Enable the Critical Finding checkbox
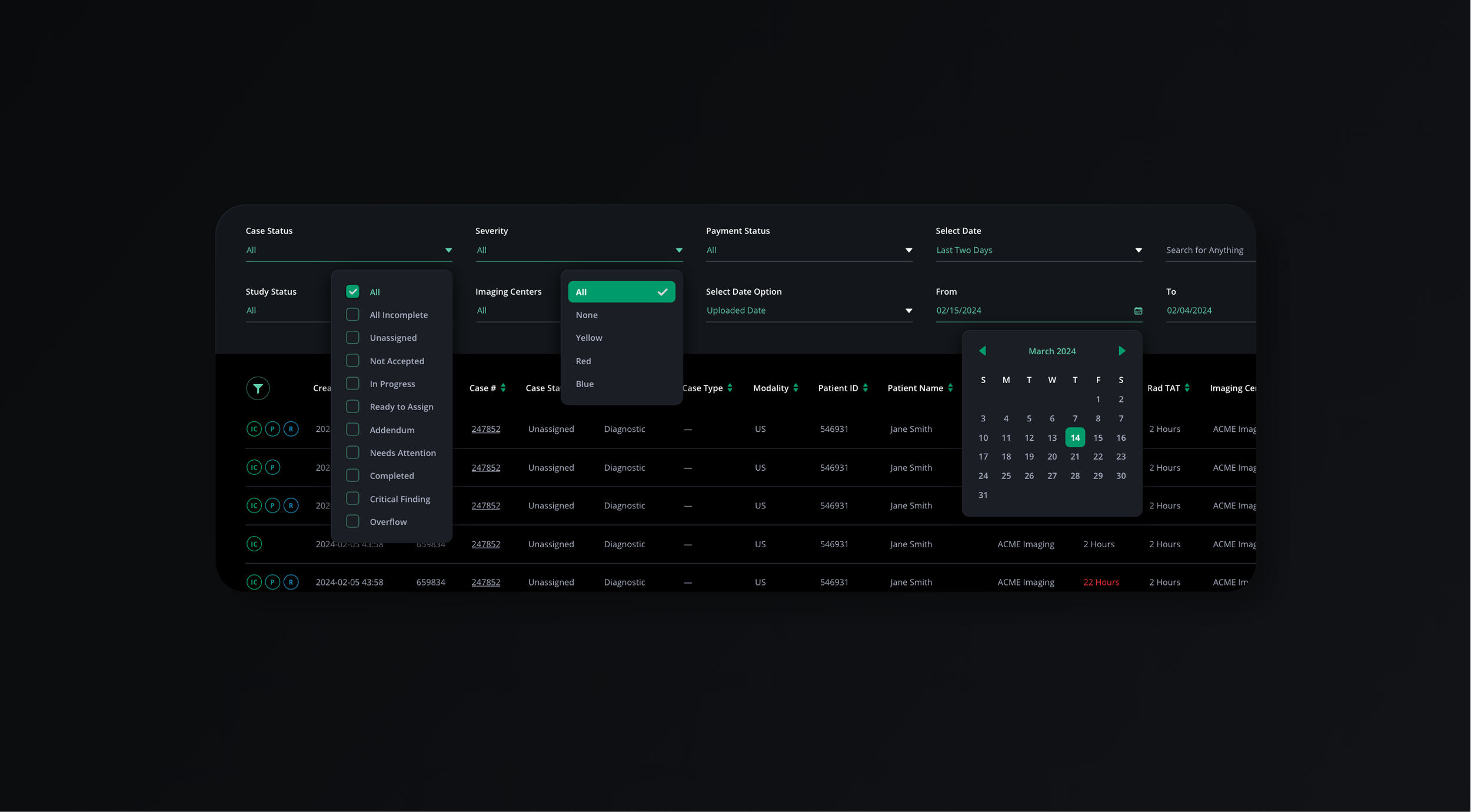 (352, 498)
